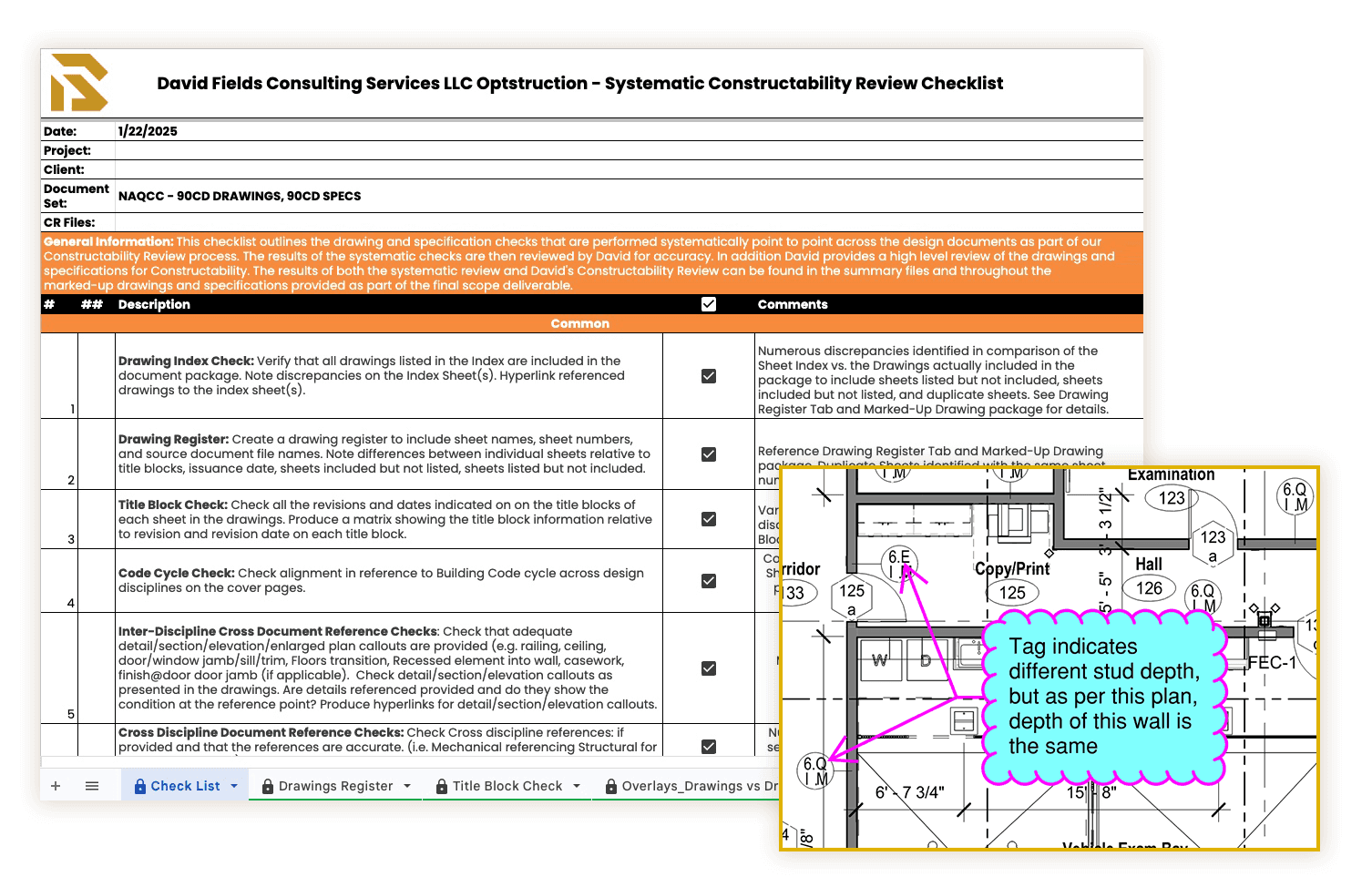Toggle the Drawing Register checkbox

(x=709, y=454)
